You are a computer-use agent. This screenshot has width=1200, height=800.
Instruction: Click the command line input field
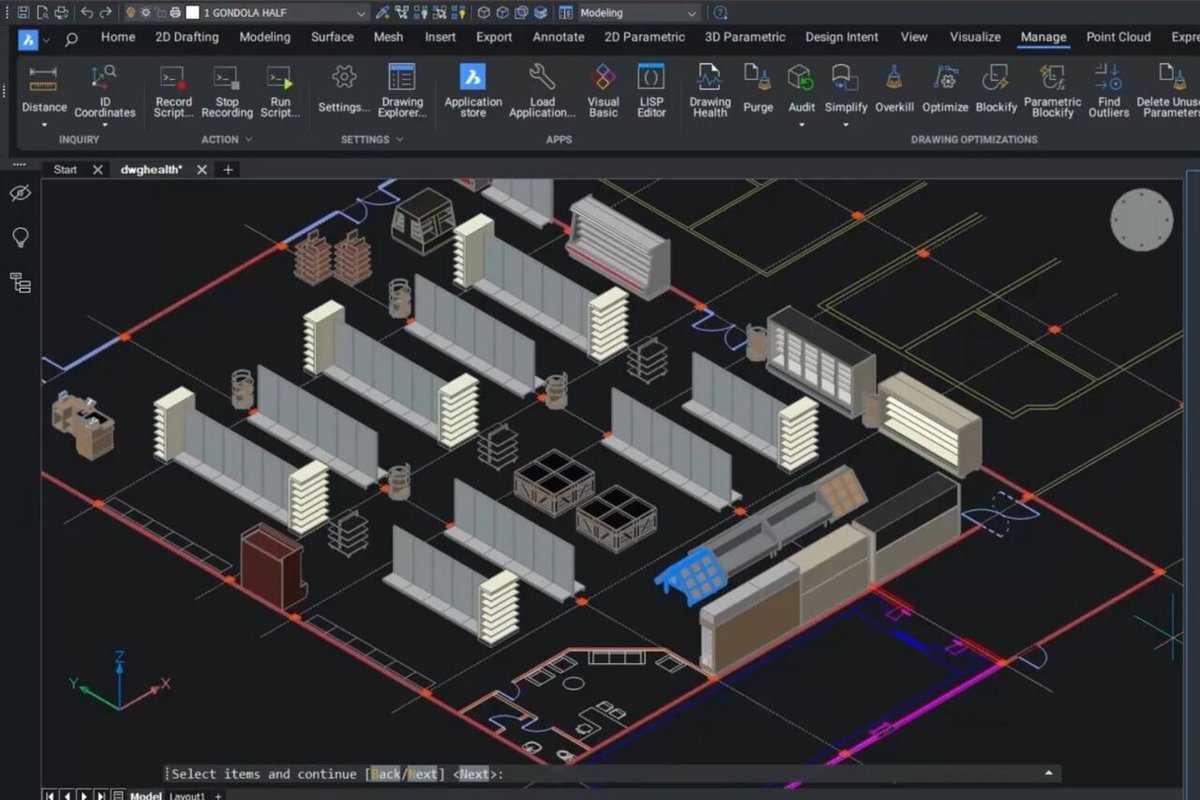[612, 774]
